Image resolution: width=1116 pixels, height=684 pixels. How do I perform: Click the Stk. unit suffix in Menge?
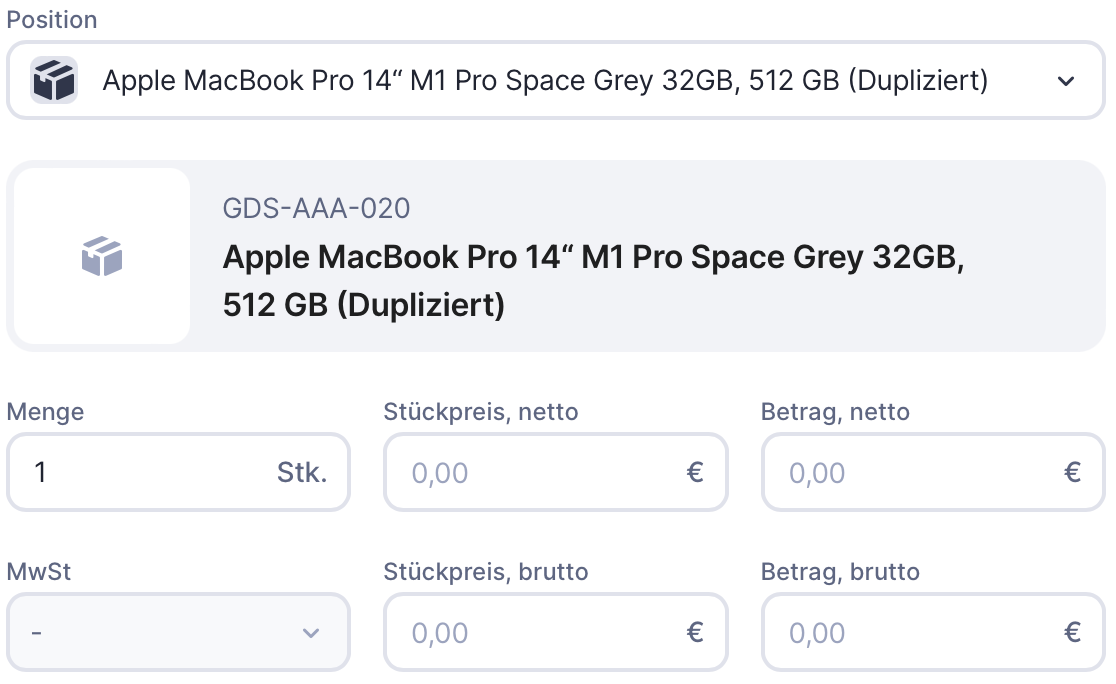coord(302,472)
